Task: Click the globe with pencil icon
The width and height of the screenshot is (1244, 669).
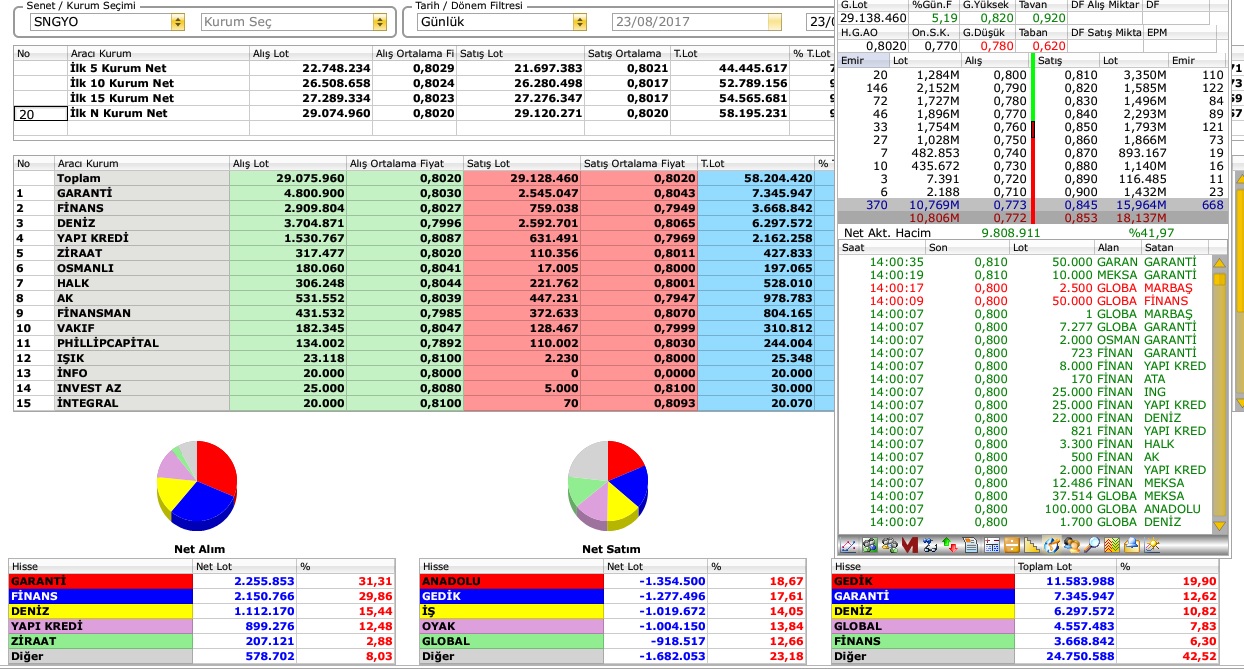Action: click(1052, 546)
